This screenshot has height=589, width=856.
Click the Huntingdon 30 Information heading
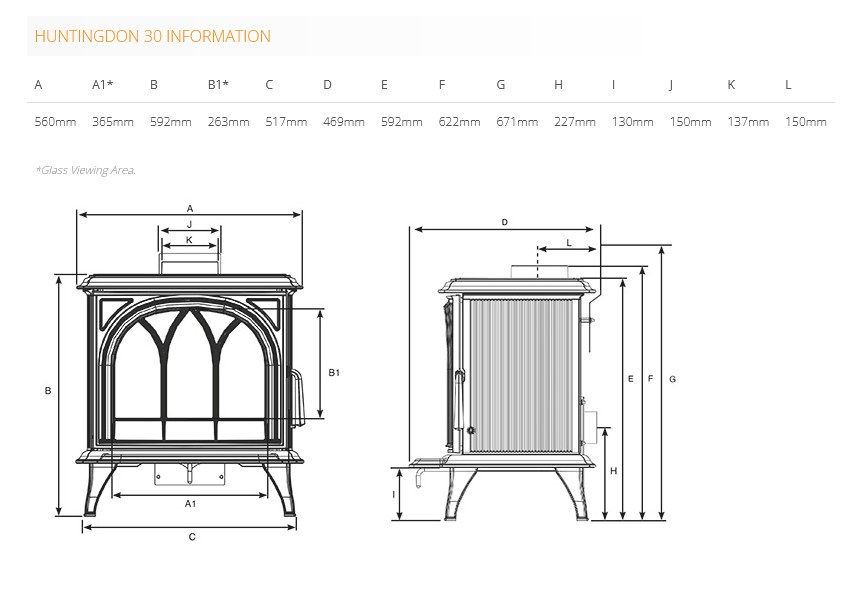[152, 36]
